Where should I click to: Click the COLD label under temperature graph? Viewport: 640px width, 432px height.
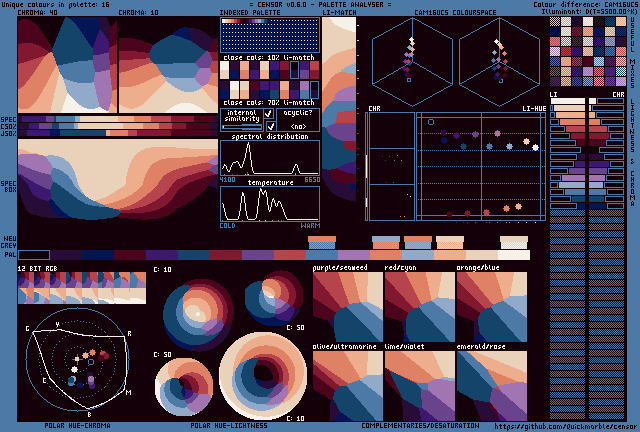pyautogui.click(x=227, y=225)
